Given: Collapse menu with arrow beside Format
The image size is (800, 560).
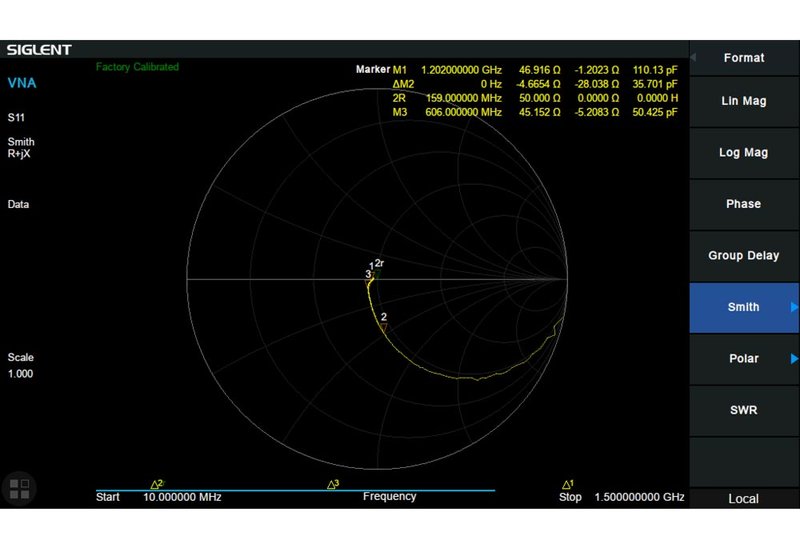Looking at the screenshot, I should point(693,57).
